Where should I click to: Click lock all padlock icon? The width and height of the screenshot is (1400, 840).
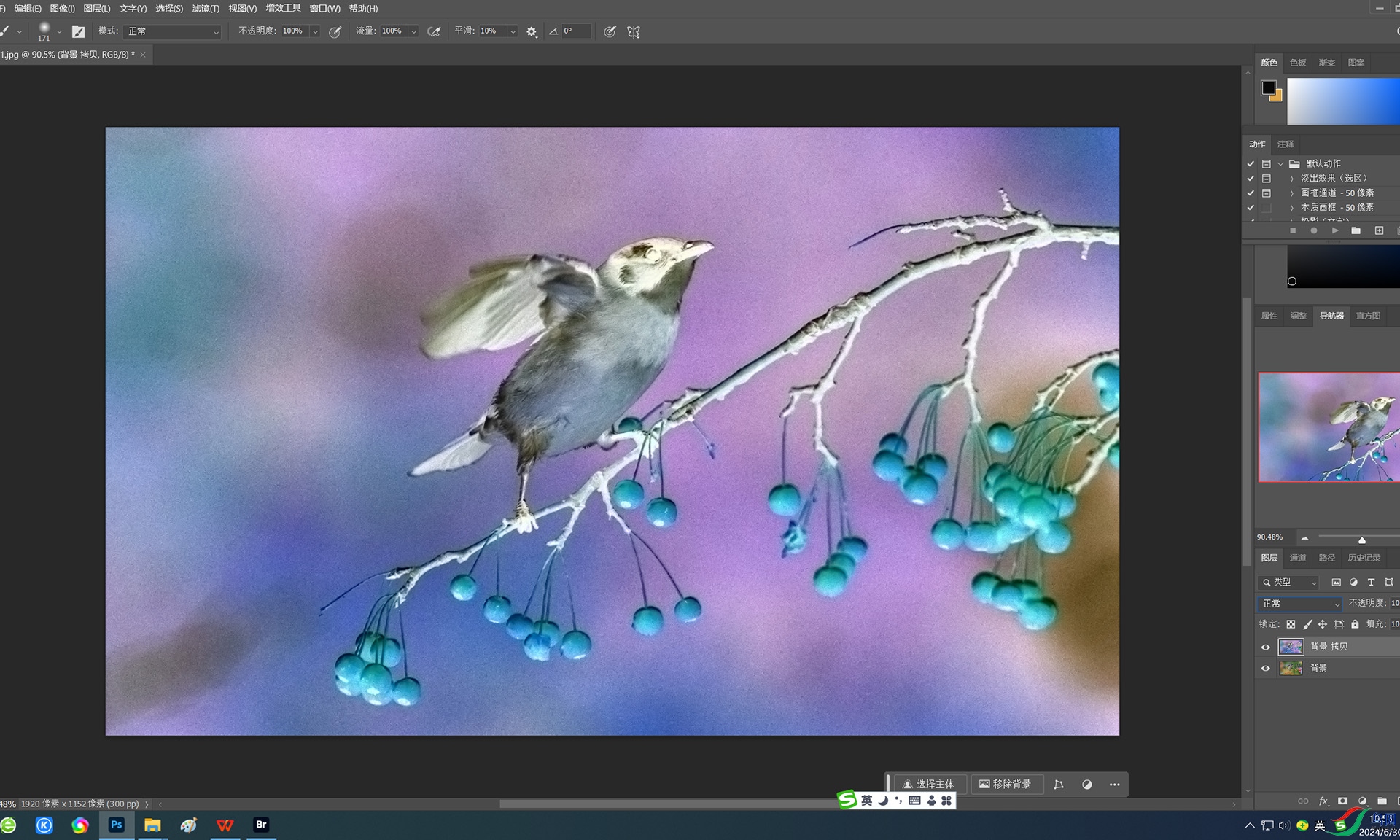tap(1355, 624)
